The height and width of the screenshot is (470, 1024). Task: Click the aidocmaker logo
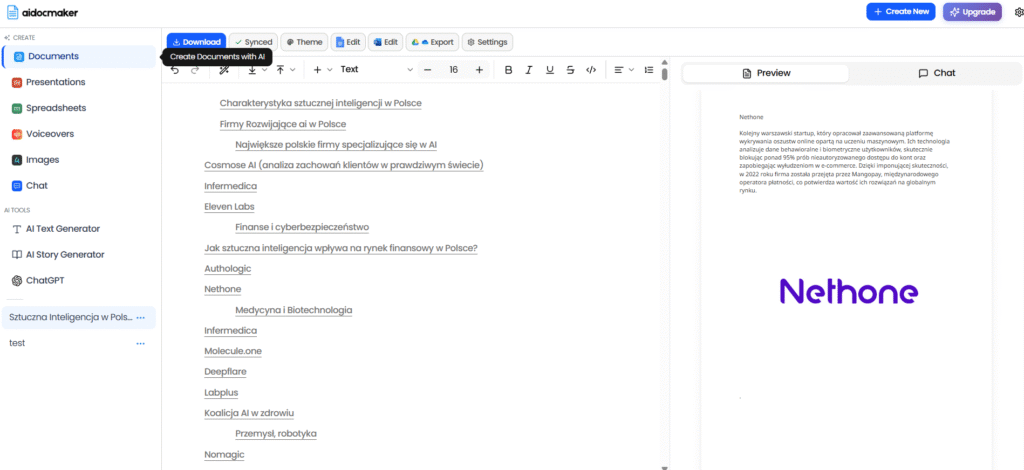point(42,12)
